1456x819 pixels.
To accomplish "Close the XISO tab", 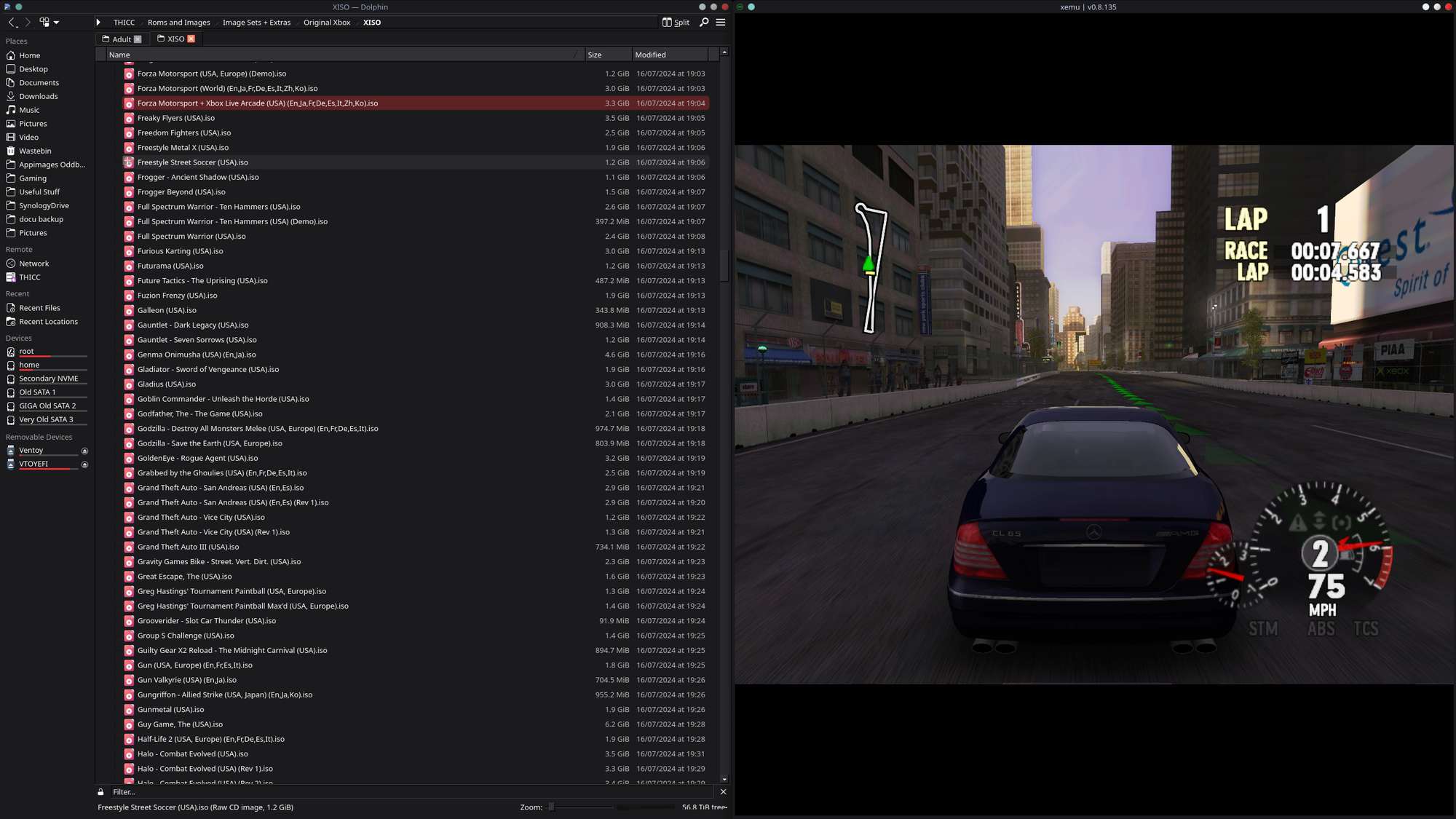I will (191, 39).
